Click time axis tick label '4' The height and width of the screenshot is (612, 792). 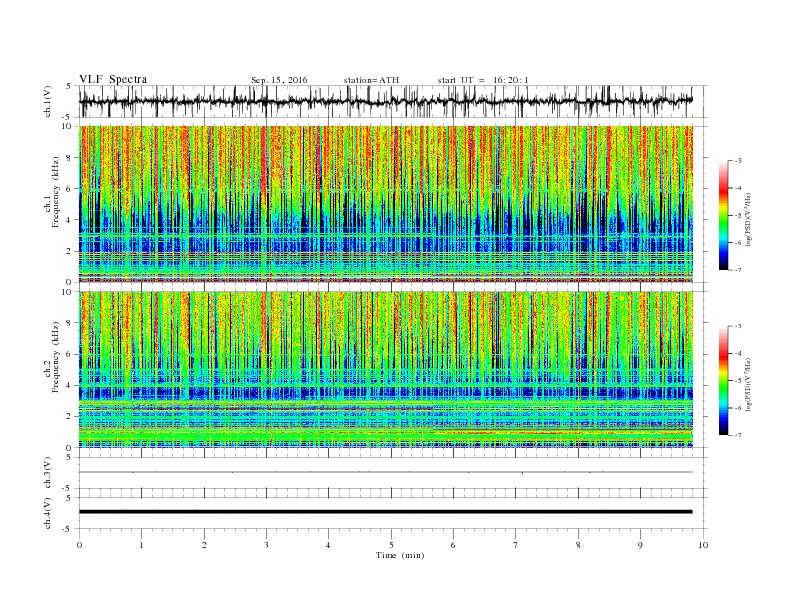329,545
